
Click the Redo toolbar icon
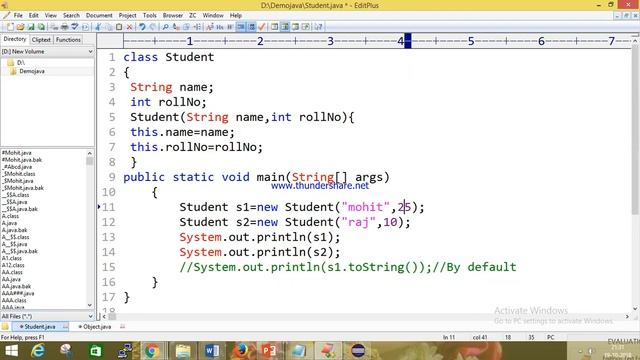click(152, 27)
